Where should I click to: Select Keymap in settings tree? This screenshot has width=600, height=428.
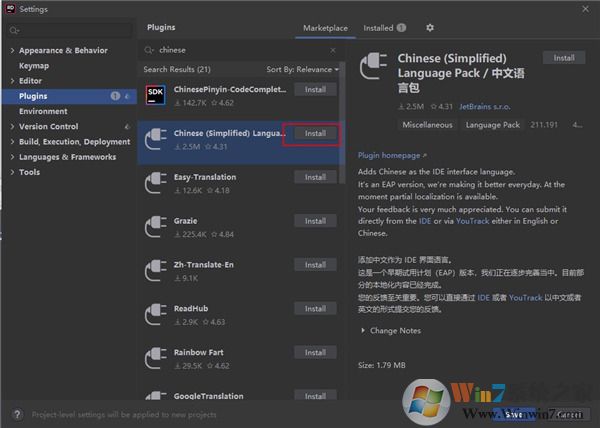34,65
